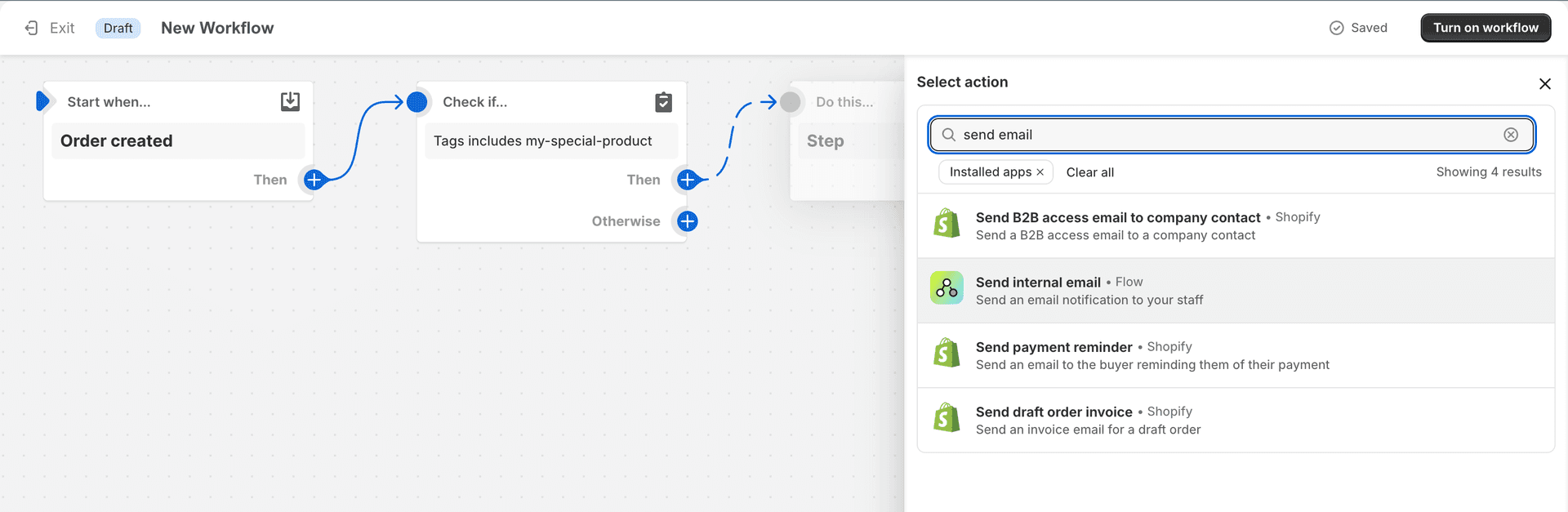The width and height of the screenshot is (1568, 512).
Task: Add step on Otherwise branch
Action: click(x=688, y=221)
